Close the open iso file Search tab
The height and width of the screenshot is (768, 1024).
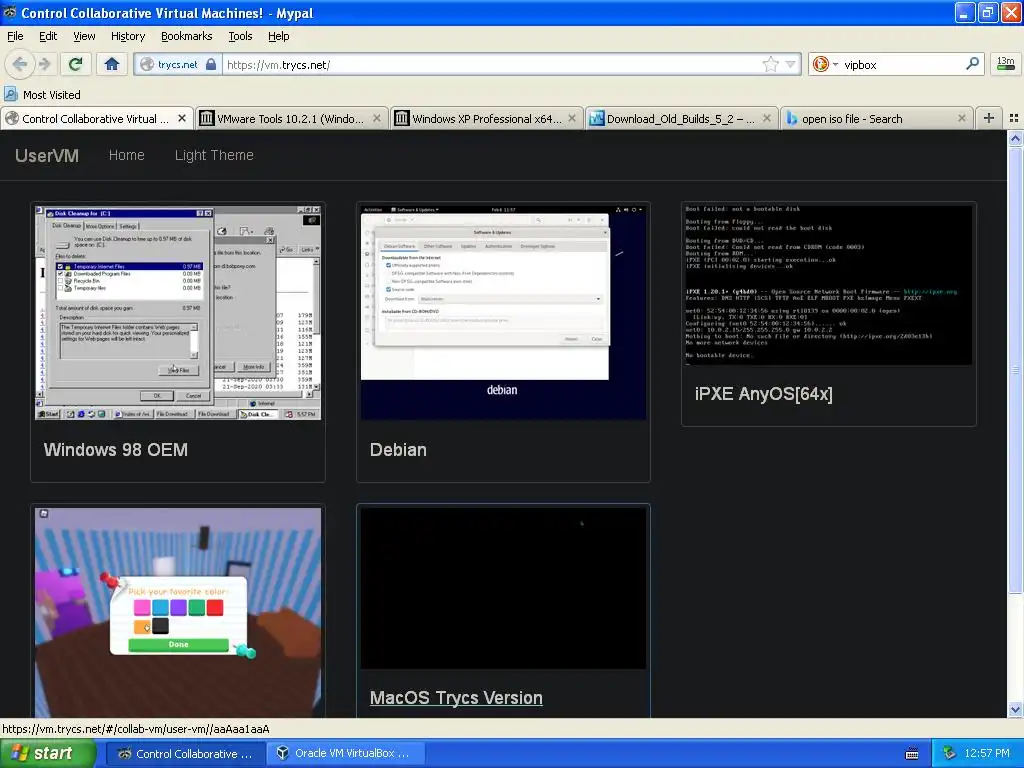pyautogui.click(x=961, y=118)
